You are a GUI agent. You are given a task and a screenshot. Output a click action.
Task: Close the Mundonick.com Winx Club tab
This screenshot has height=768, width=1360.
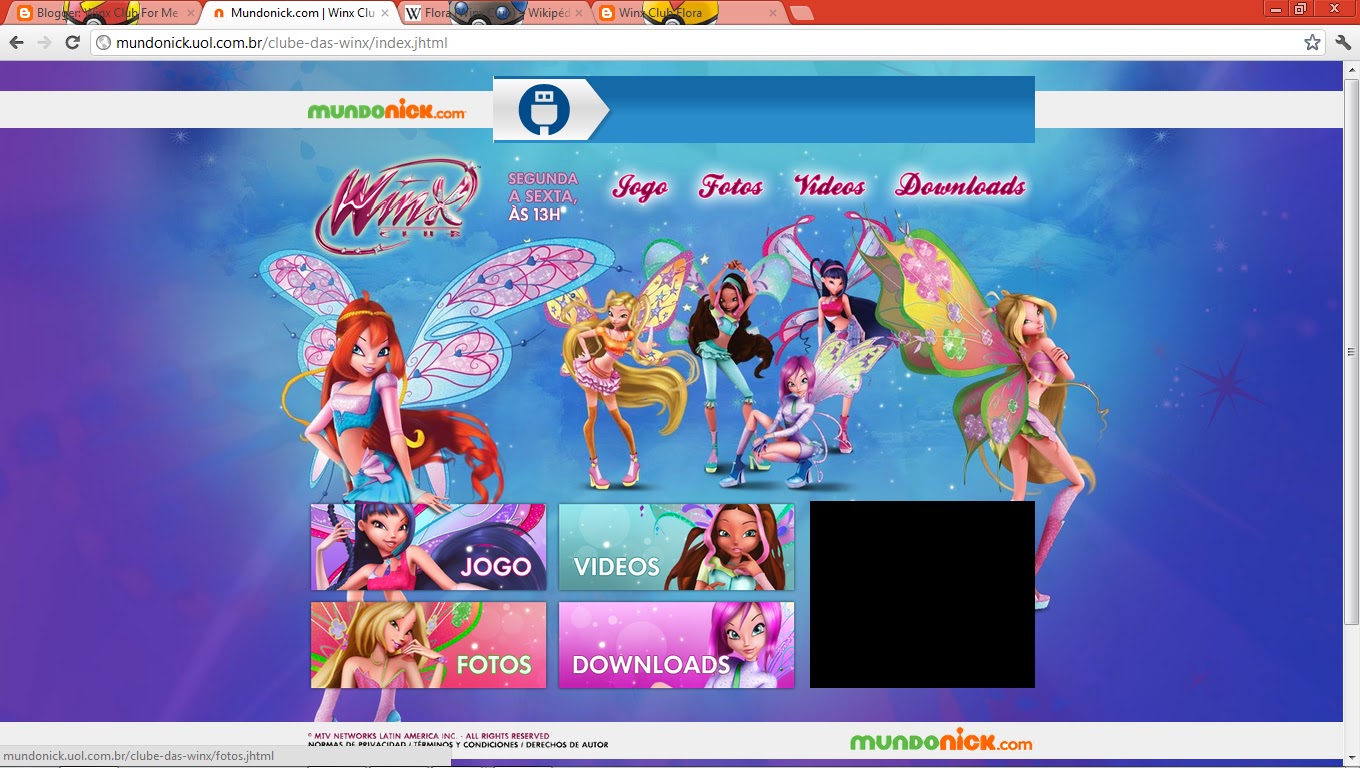coord(385,14)
